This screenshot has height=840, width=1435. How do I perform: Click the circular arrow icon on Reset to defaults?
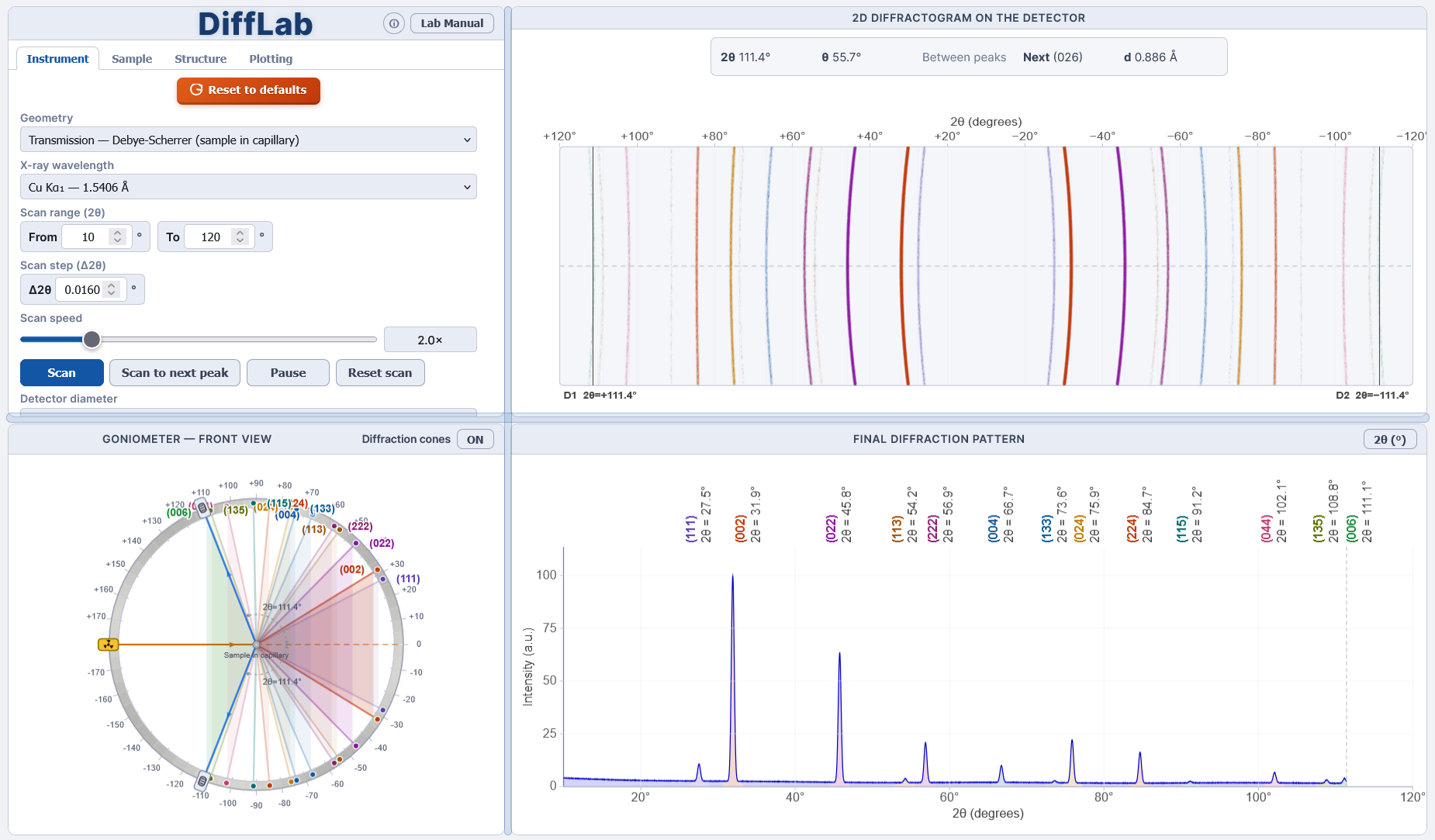(x=196, y=90)
